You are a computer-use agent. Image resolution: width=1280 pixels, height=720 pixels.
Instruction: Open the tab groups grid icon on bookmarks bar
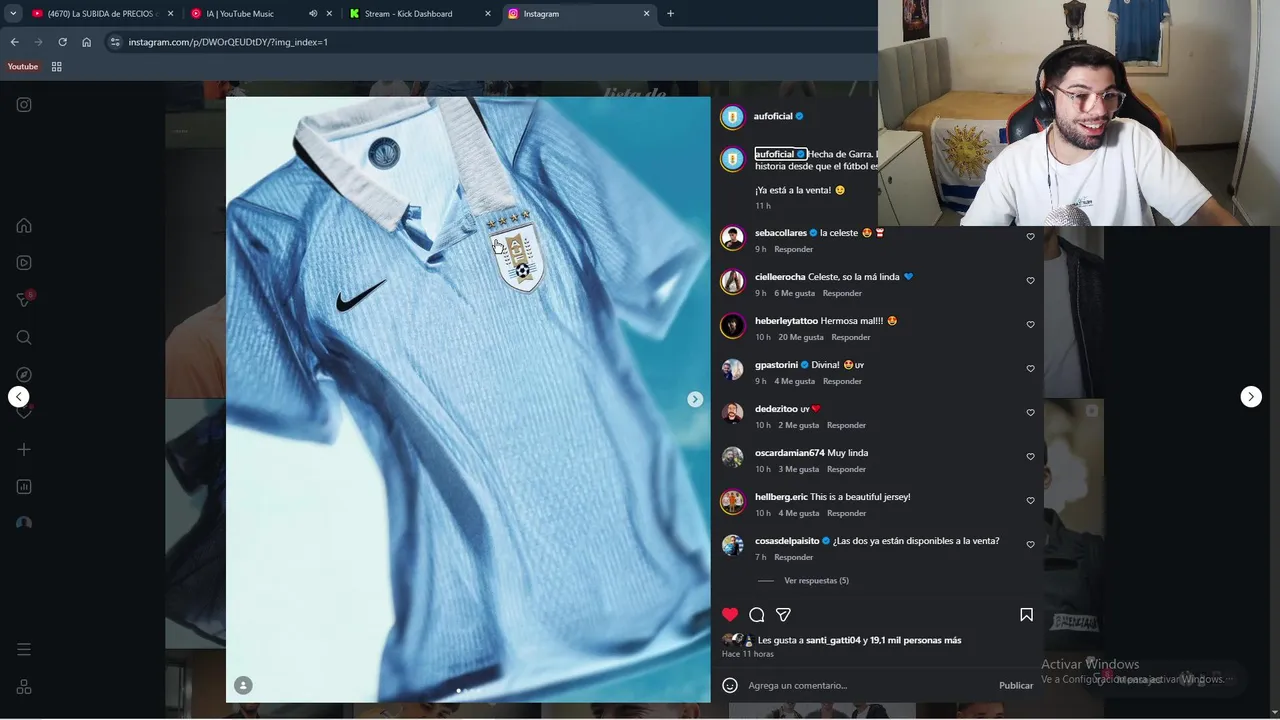(x=57, y=67)
